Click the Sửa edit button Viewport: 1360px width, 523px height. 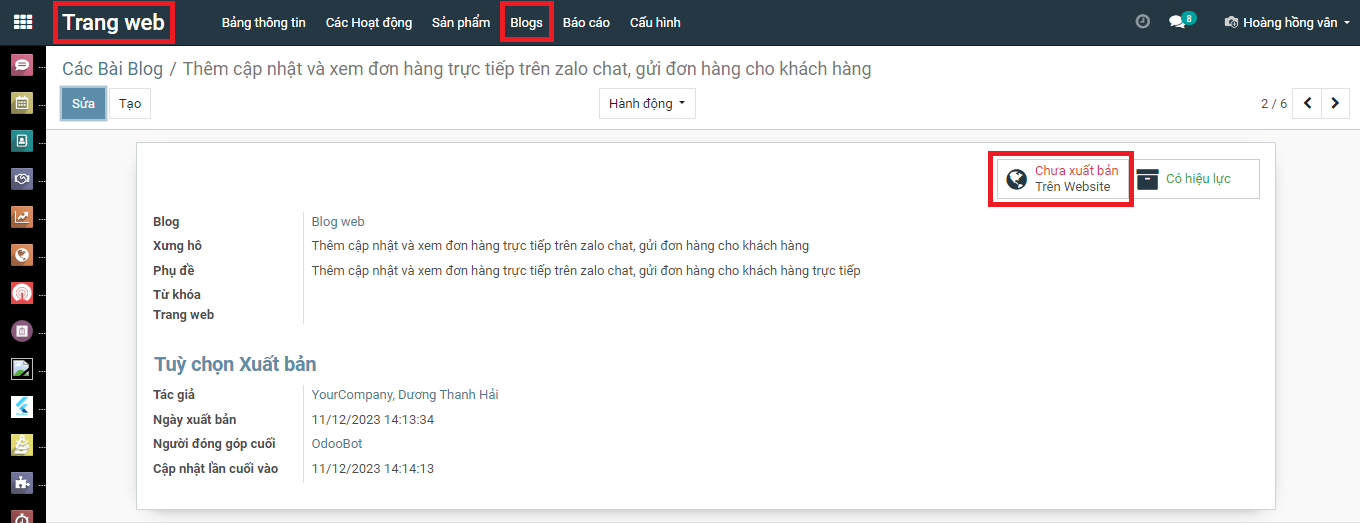83,104
